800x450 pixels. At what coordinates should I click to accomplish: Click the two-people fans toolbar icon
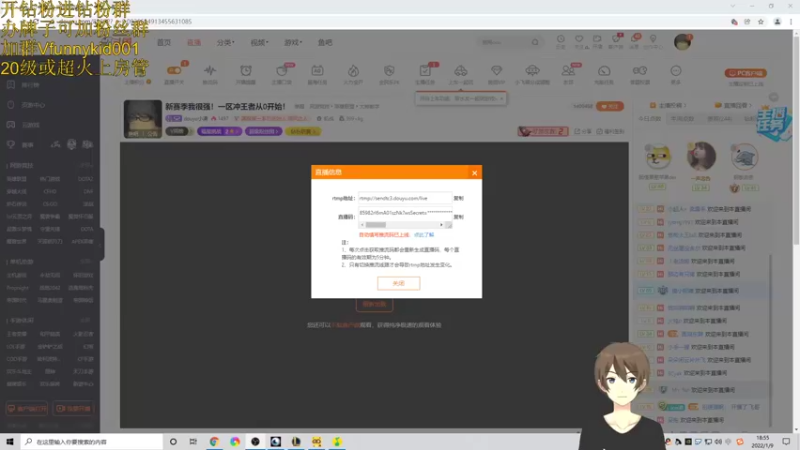pyautogui.click(x=568, y=70)
